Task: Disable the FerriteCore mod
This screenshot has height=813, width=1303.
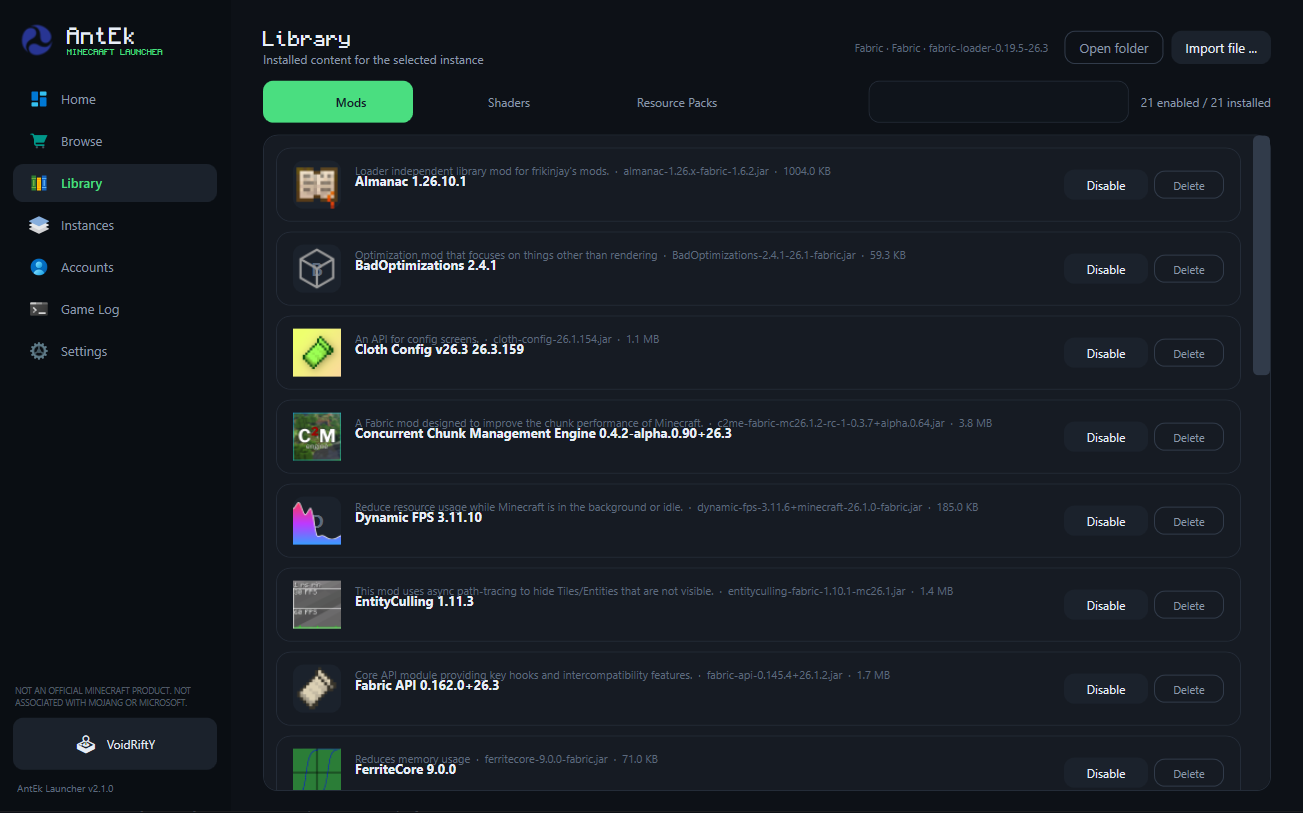Action: click(1106, 773)
